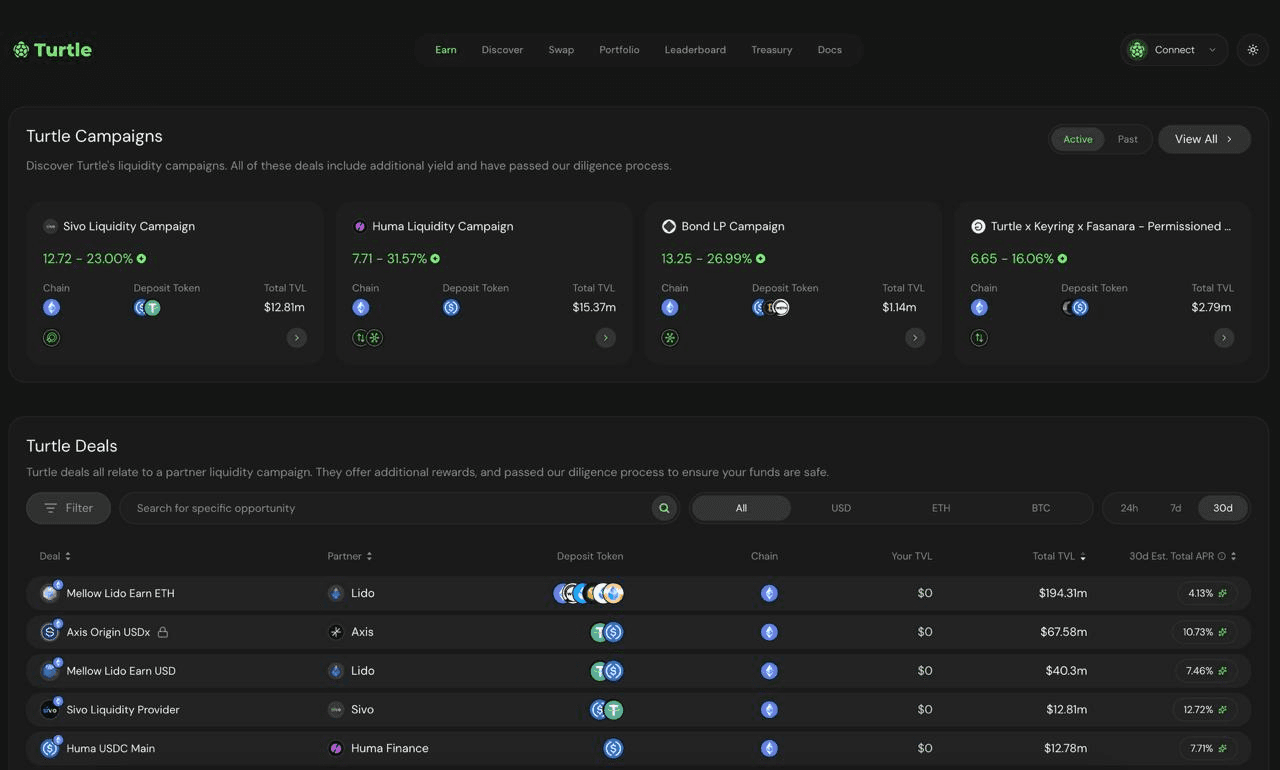Switch campaigns to Active
Viewport: 1280px width, 770px height.
tap(1078, 139)
